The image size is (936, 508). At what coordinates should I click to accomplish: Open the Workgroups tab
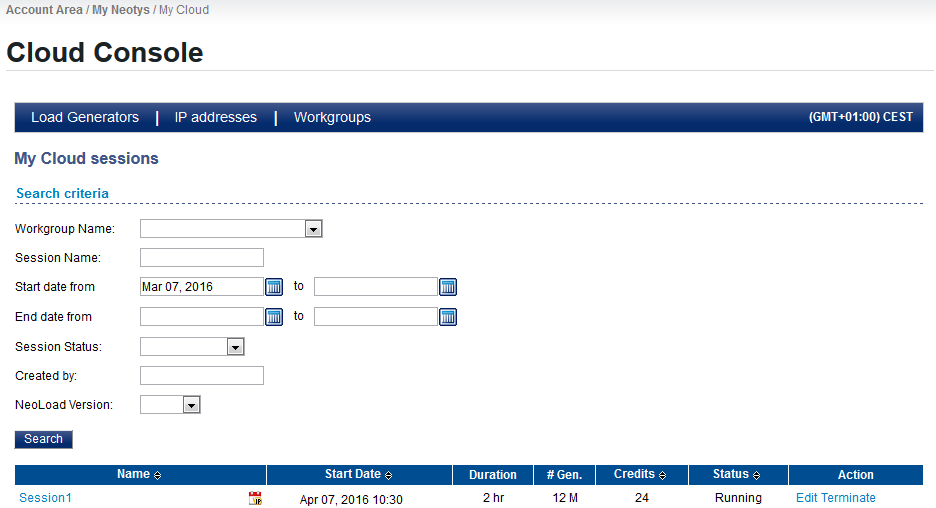pyautogui.click(x=332, y=118)
